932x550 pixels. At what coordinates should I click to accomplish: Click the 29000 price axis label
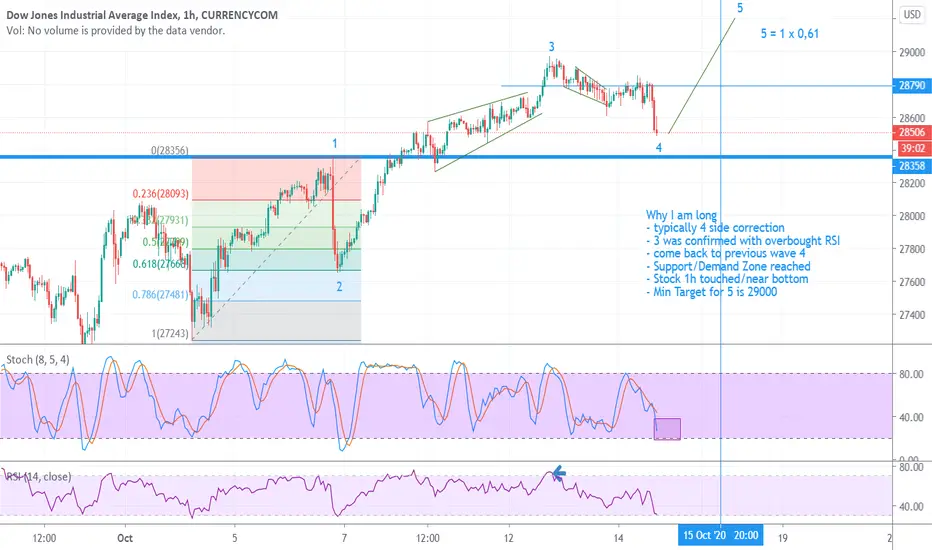[912, 52]
